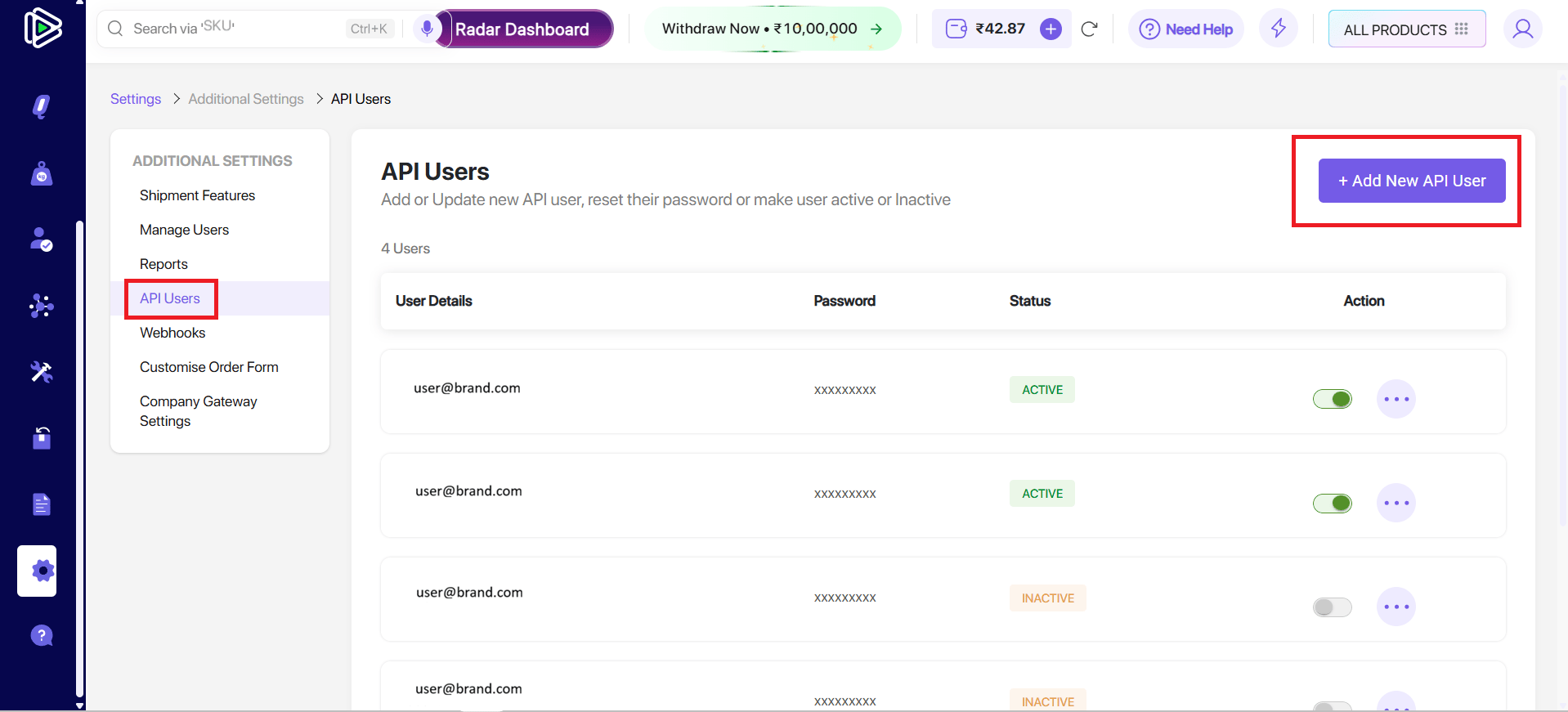Go to the Settings breadcrumb link
This screenshot has height=712, width=1568.
(136, 99)
